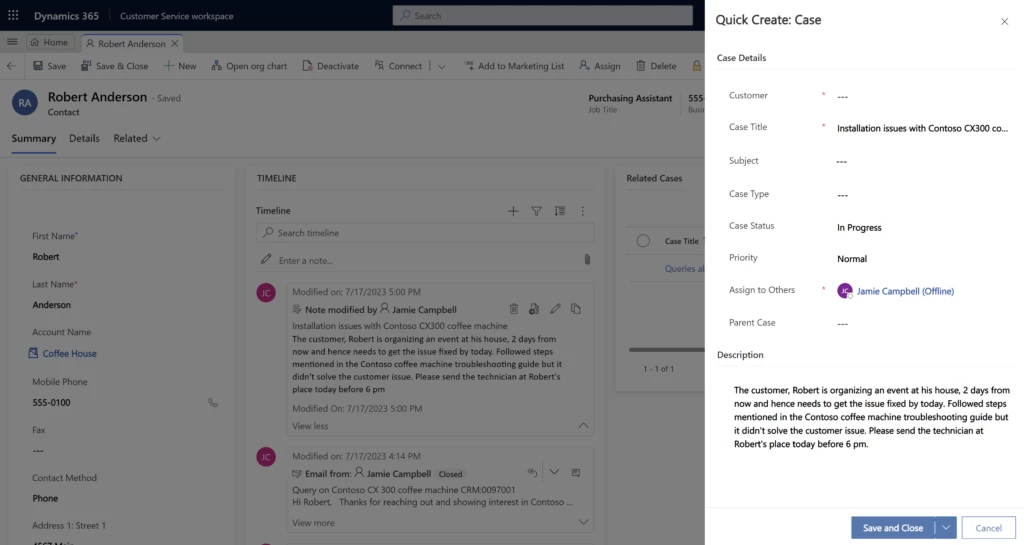
Task: Click the reply icon on the email entry
Action: point(532,473)
